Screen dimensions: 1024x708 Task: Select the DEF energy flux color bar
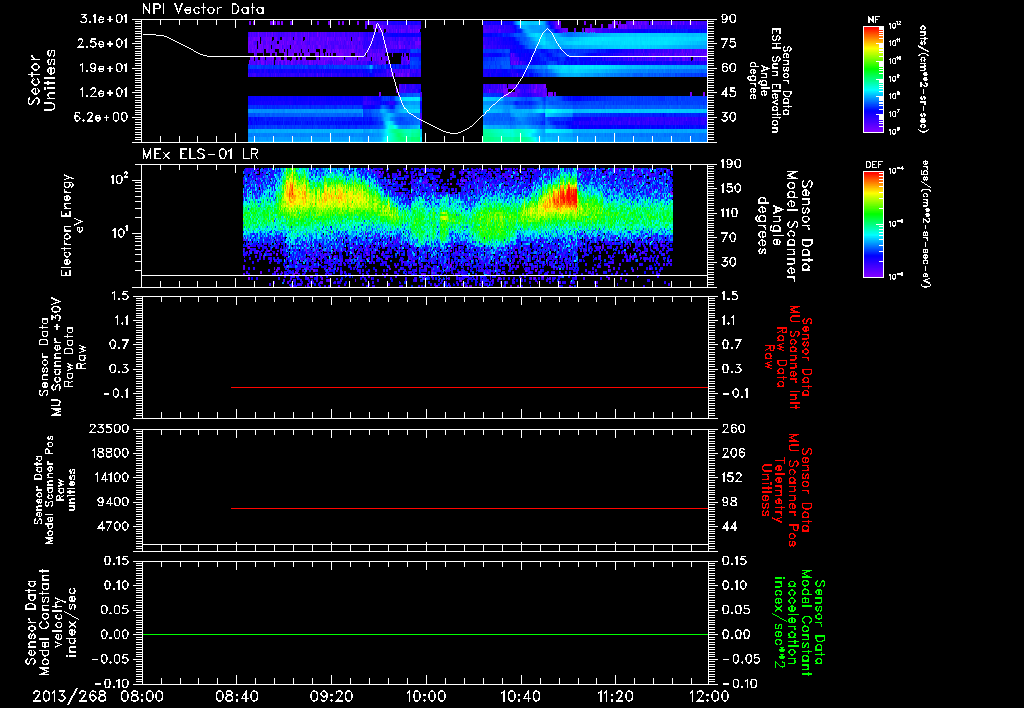coord(874,224)
